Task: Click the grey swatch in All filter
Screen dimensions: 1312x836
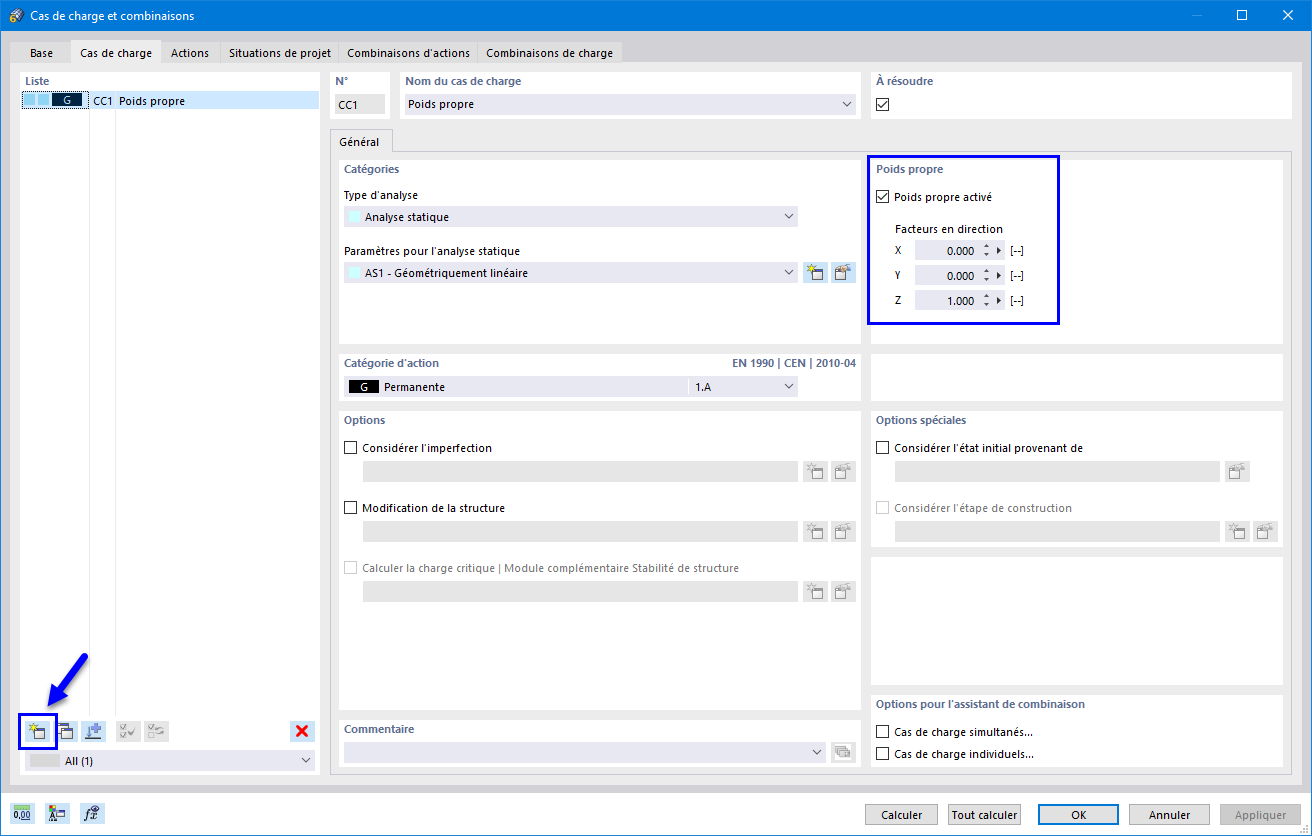Action: click(45, 761)
